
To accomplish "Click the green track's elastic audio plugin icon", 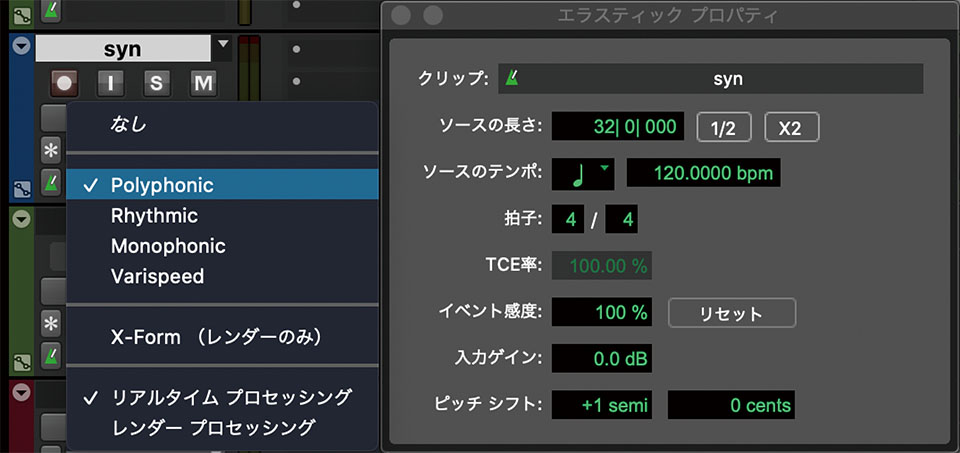I will point(51,355).
